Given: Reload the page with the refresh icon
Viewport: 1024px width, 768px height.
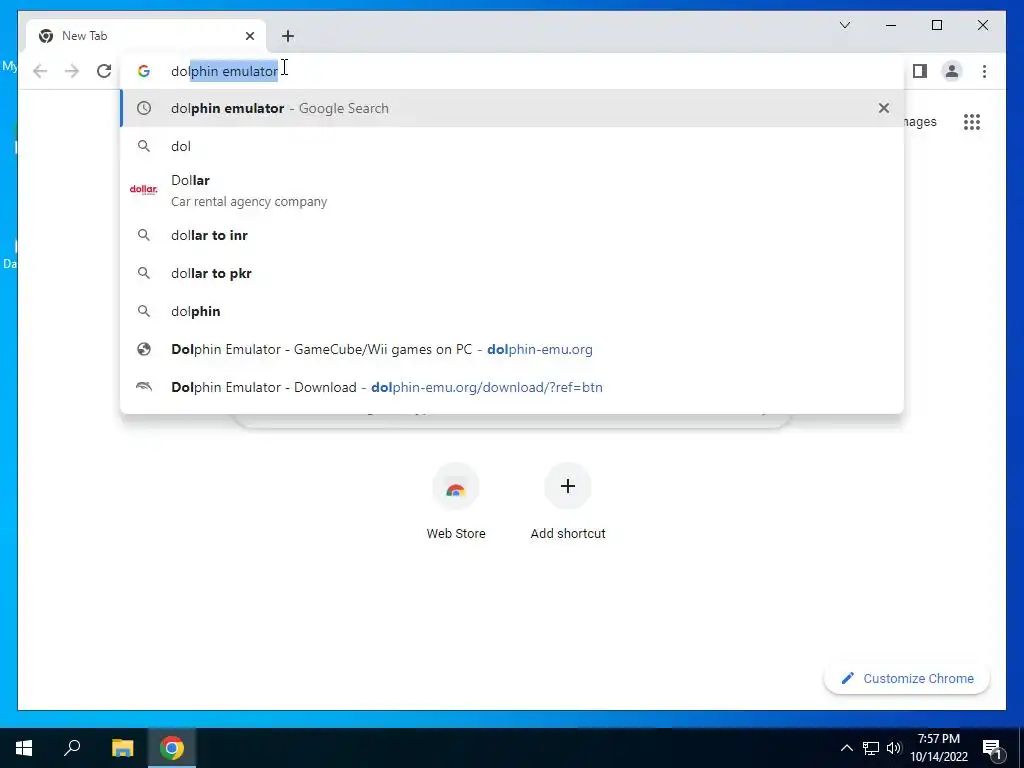Looking at the screenshot, I should coord(104,71).
